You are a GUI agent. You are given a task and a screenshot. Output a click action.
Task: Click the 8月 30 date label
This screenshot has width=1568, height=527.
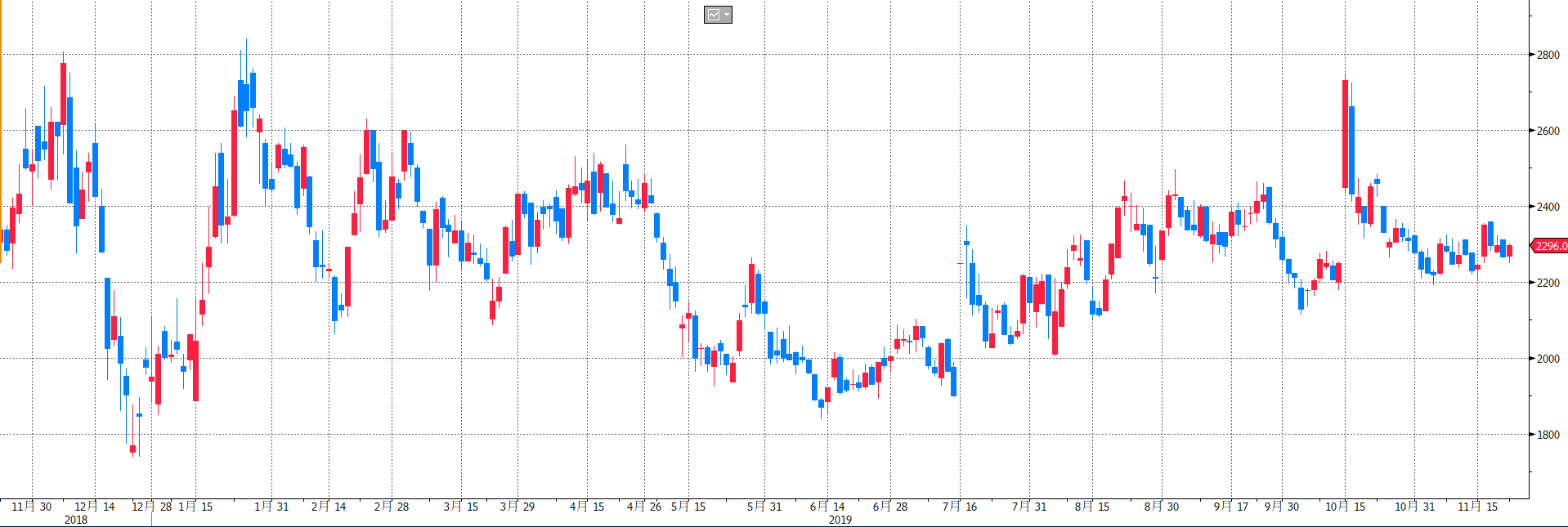tap(1162, 507)
